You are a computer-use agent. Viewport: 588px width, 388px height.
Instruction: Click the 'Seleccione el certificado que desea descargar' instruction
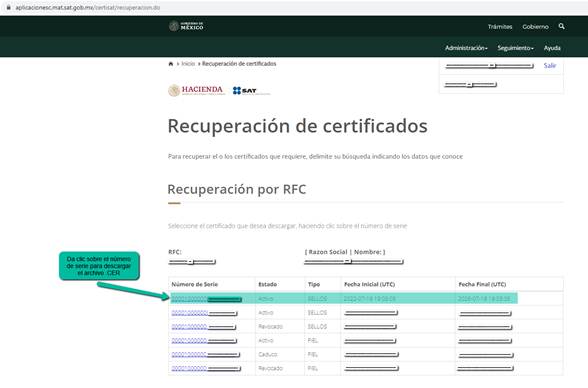click(288, 226)
